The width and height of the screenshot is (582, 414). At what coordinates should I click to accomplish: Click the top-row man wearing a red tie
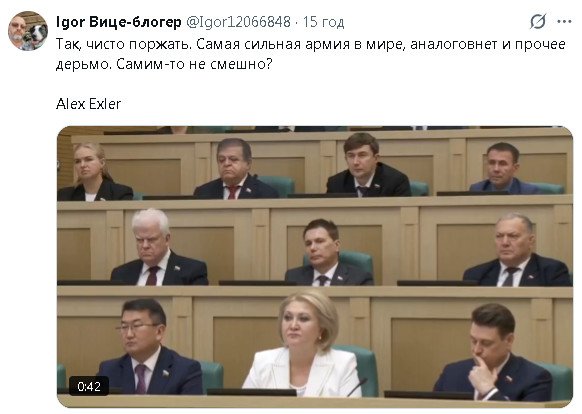(236, 169)
